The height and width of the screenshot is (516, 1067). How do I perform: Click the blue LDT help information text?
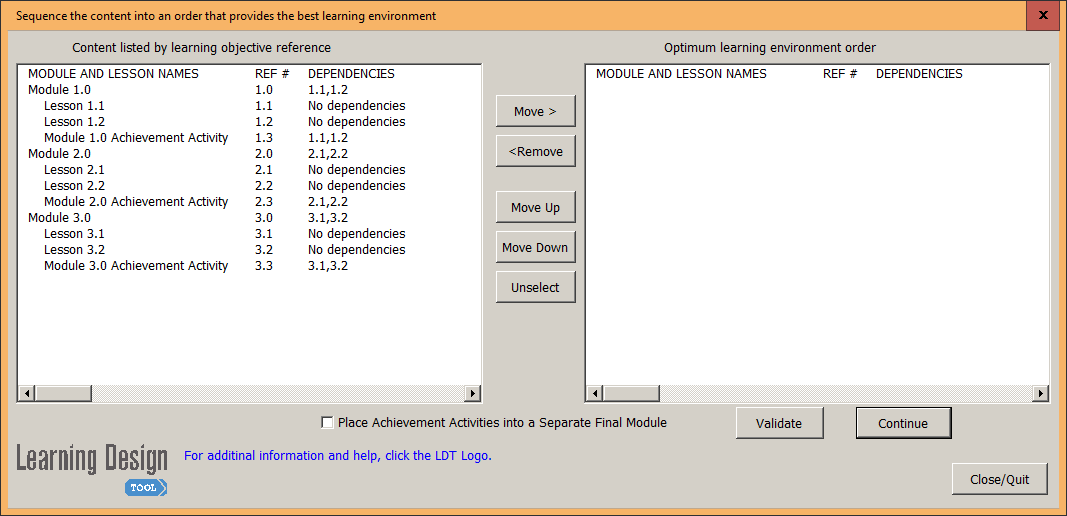(x=338, y=455)
